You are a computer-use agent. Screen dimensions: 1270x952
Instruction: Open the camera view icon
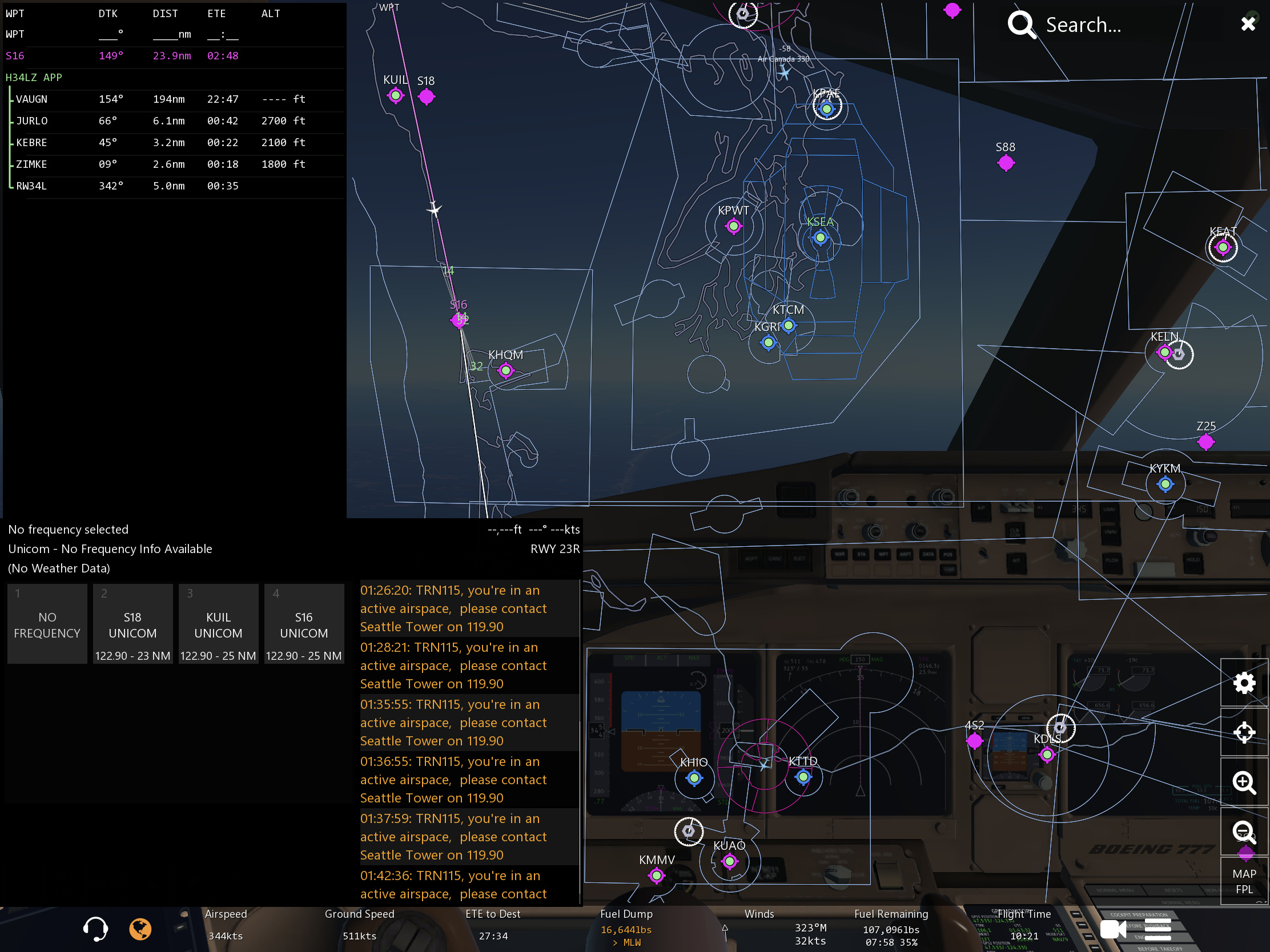click(x=1113, y=929)
